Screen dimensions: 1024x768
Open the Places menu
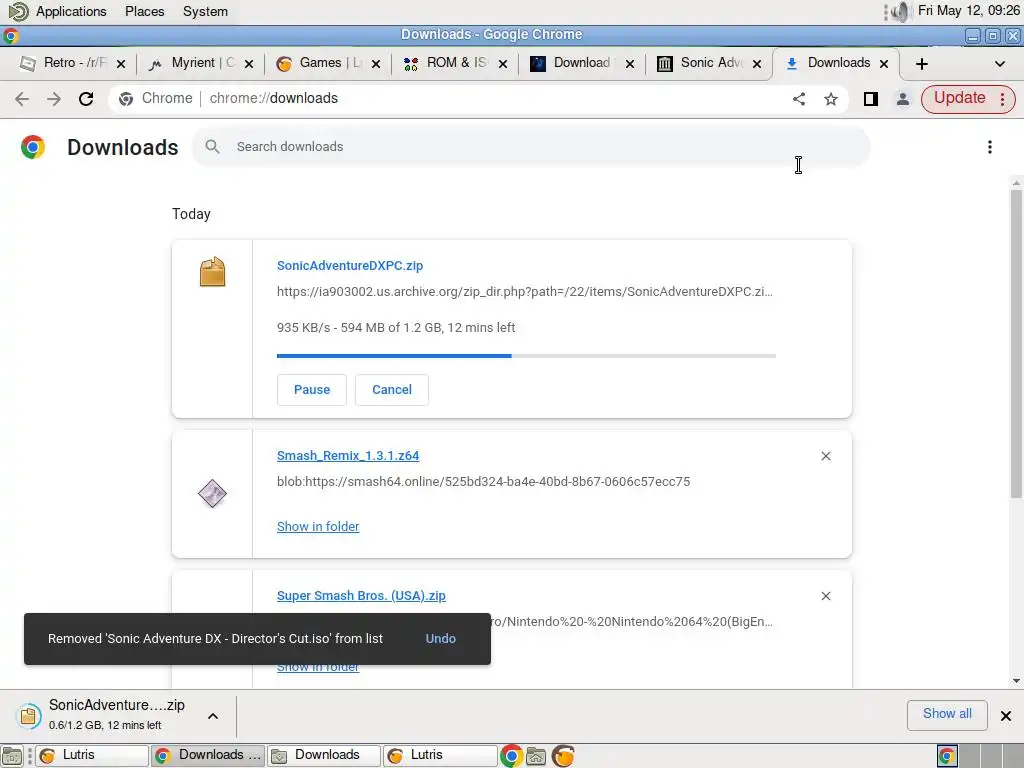144,11
